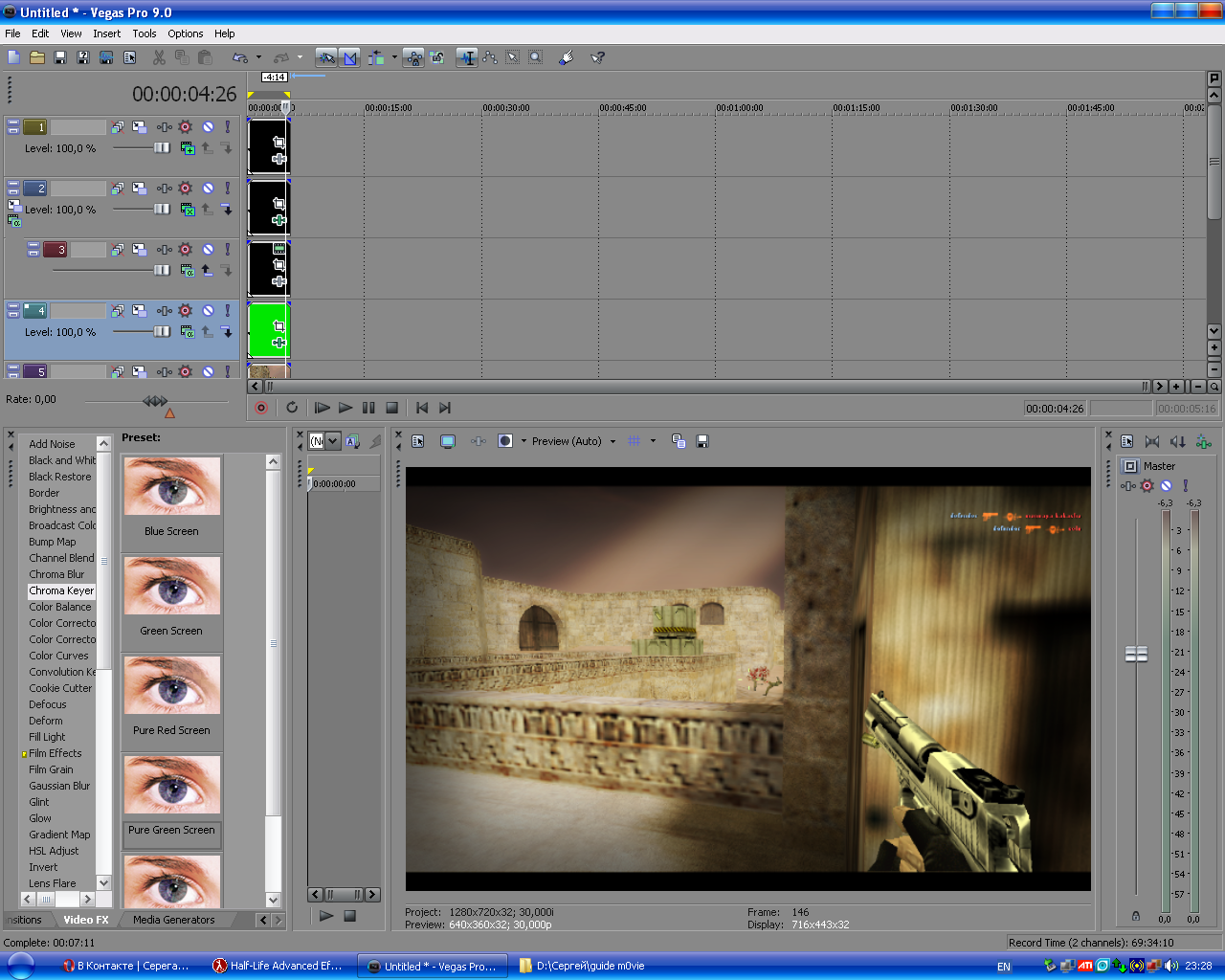Click Save Snapshot to File in preview
The height and width of the screenshot is (980, 1225).
pos(702,441)
